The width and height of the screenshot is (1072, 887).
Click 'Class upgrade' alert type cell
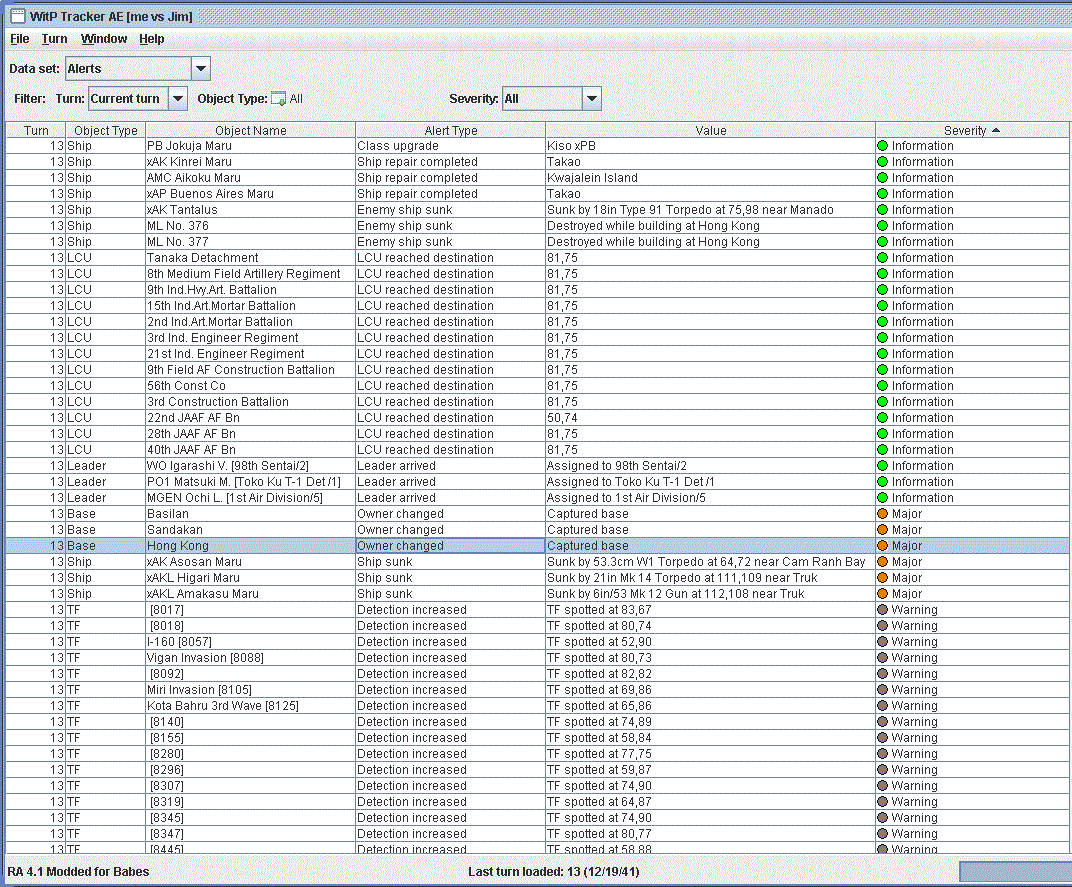451,146
